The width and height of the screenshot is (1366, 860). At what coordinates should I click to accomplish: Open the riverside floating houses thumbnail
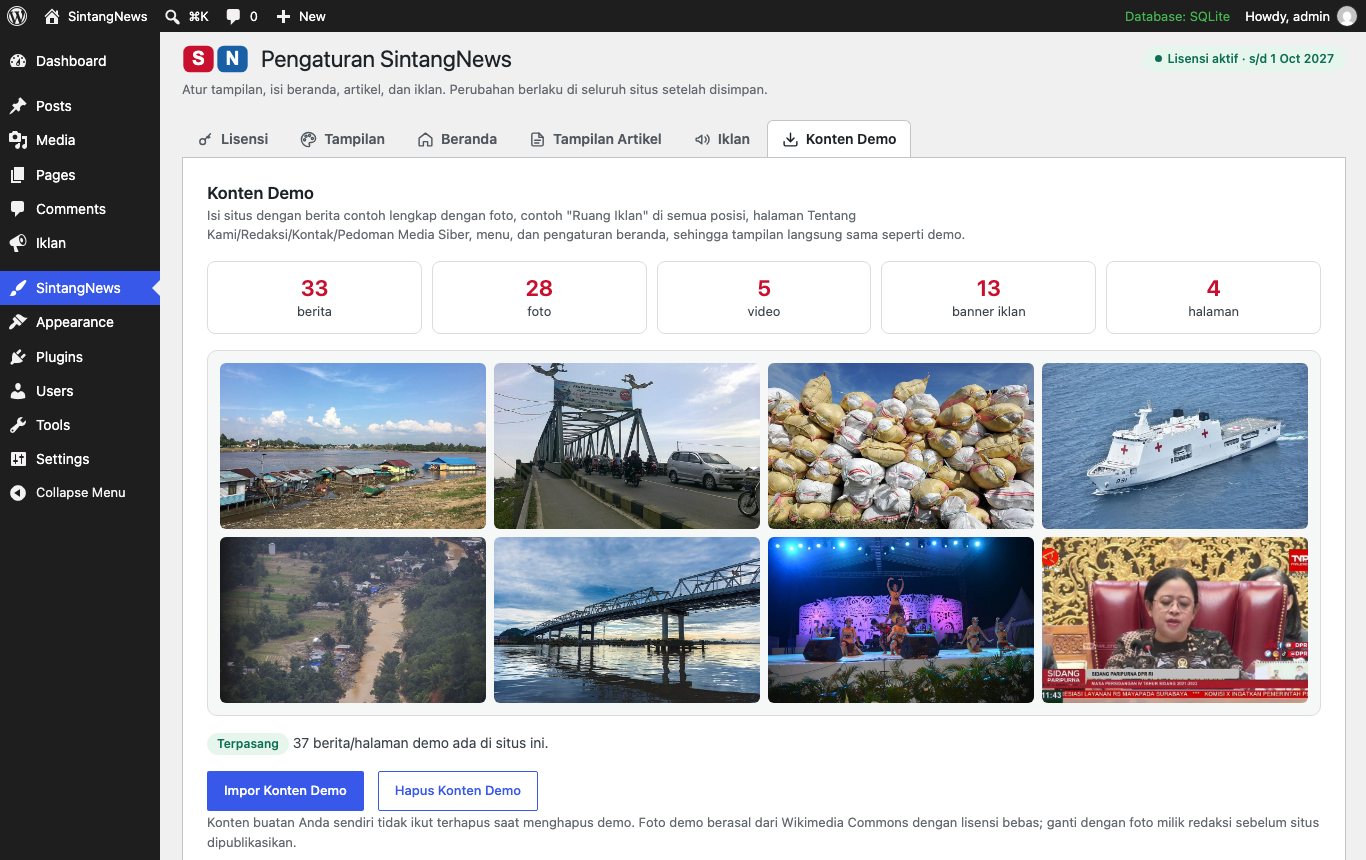(x=353, y=446)
